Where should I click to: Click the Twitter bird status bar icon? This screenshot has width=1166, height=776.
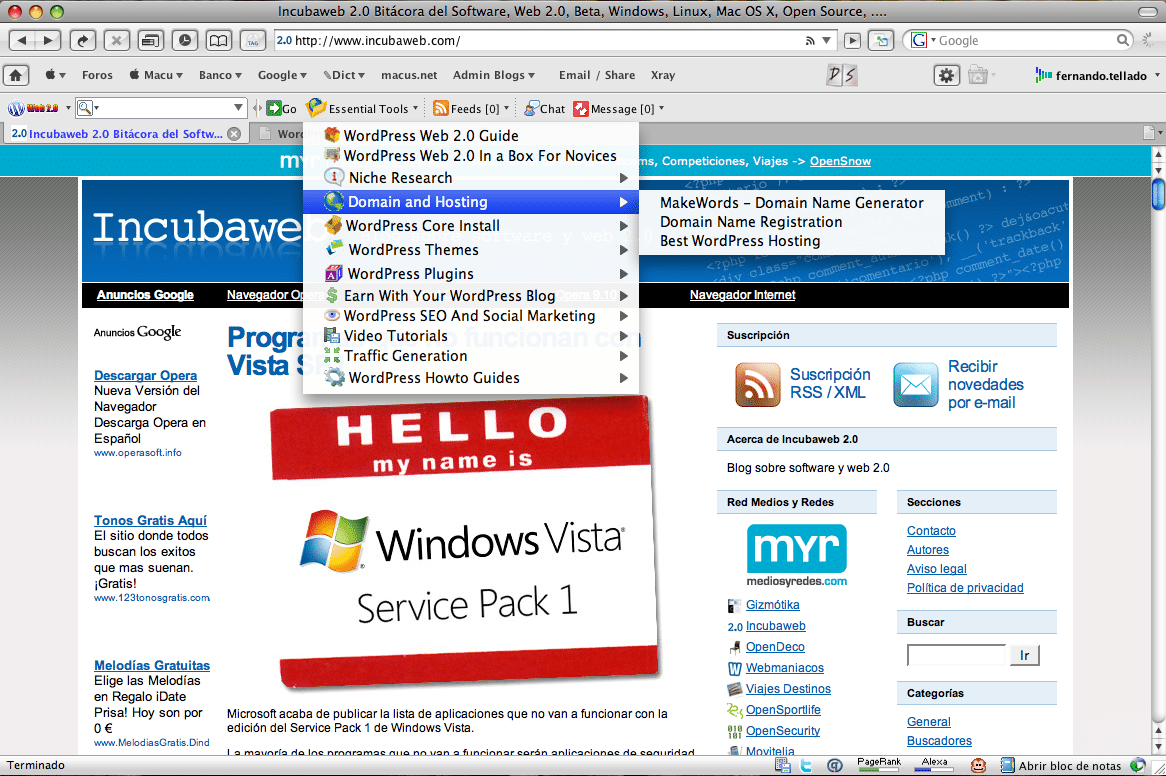click(x=806, y=765)
